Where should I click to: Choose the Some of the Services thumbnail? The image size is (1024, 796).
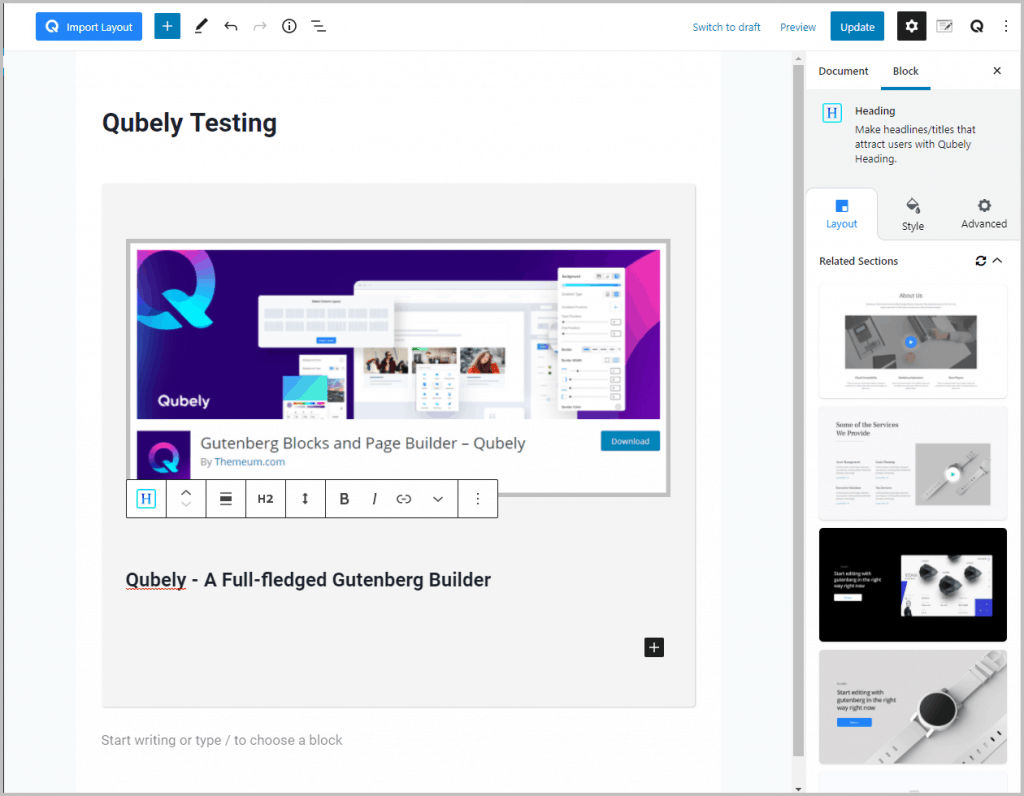(x=912, y=463)
